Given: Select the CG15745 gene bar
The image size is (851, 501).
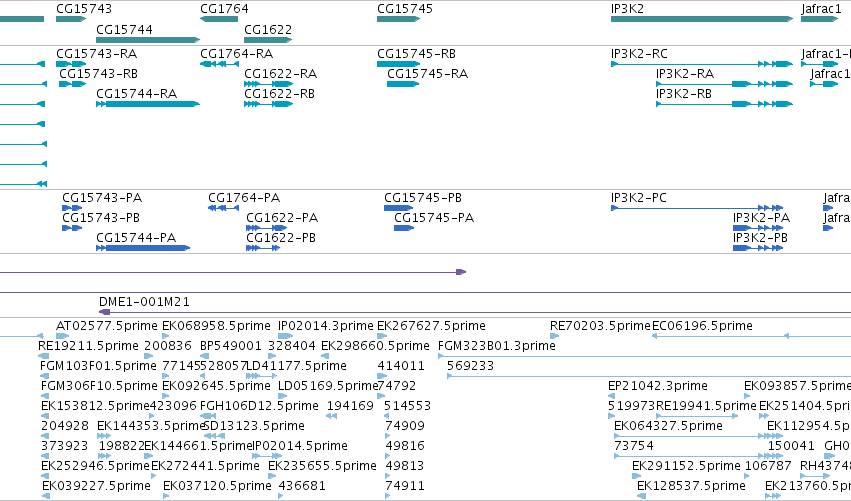Looking at the screenshot, I should click(398, 19).
